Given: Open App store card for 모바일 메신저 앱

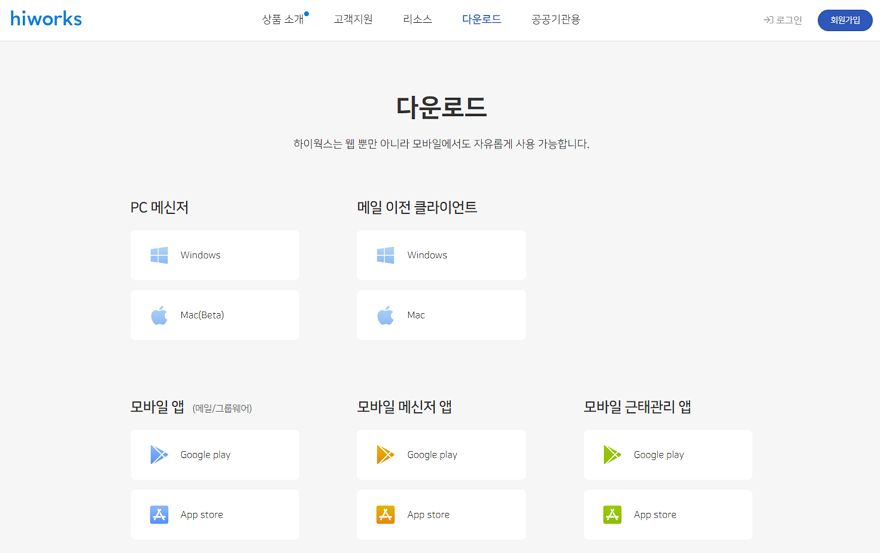Looking at the screenshot, I should (x=442, y=514).
